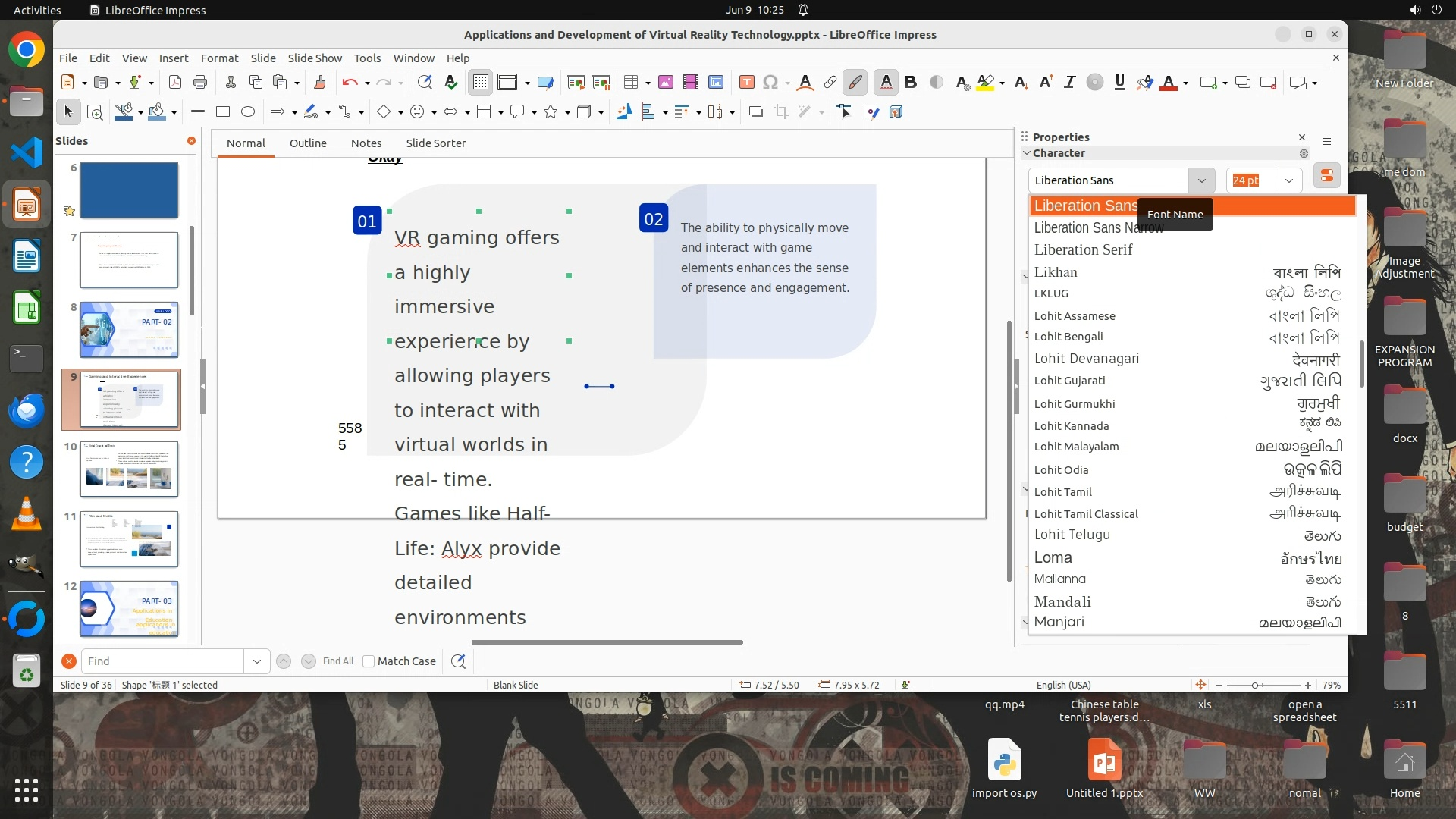Click the Find All button
The height and width of the screenshot is (819, 1456).
click(337, 661)
